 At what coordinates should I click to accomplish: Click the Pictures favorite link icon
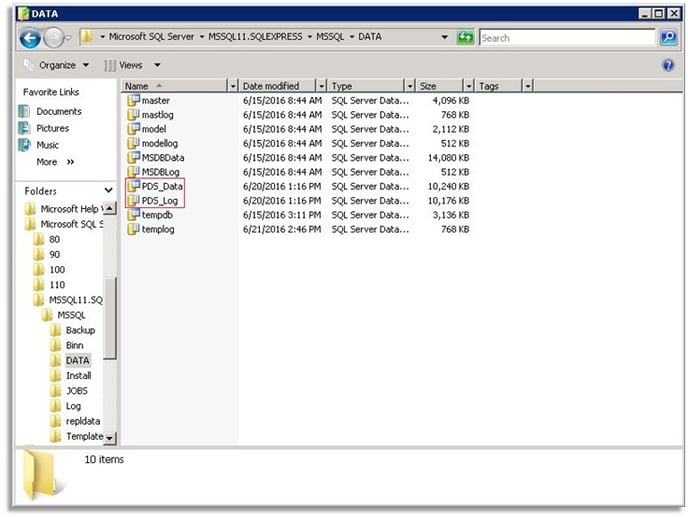click(24, 128)
